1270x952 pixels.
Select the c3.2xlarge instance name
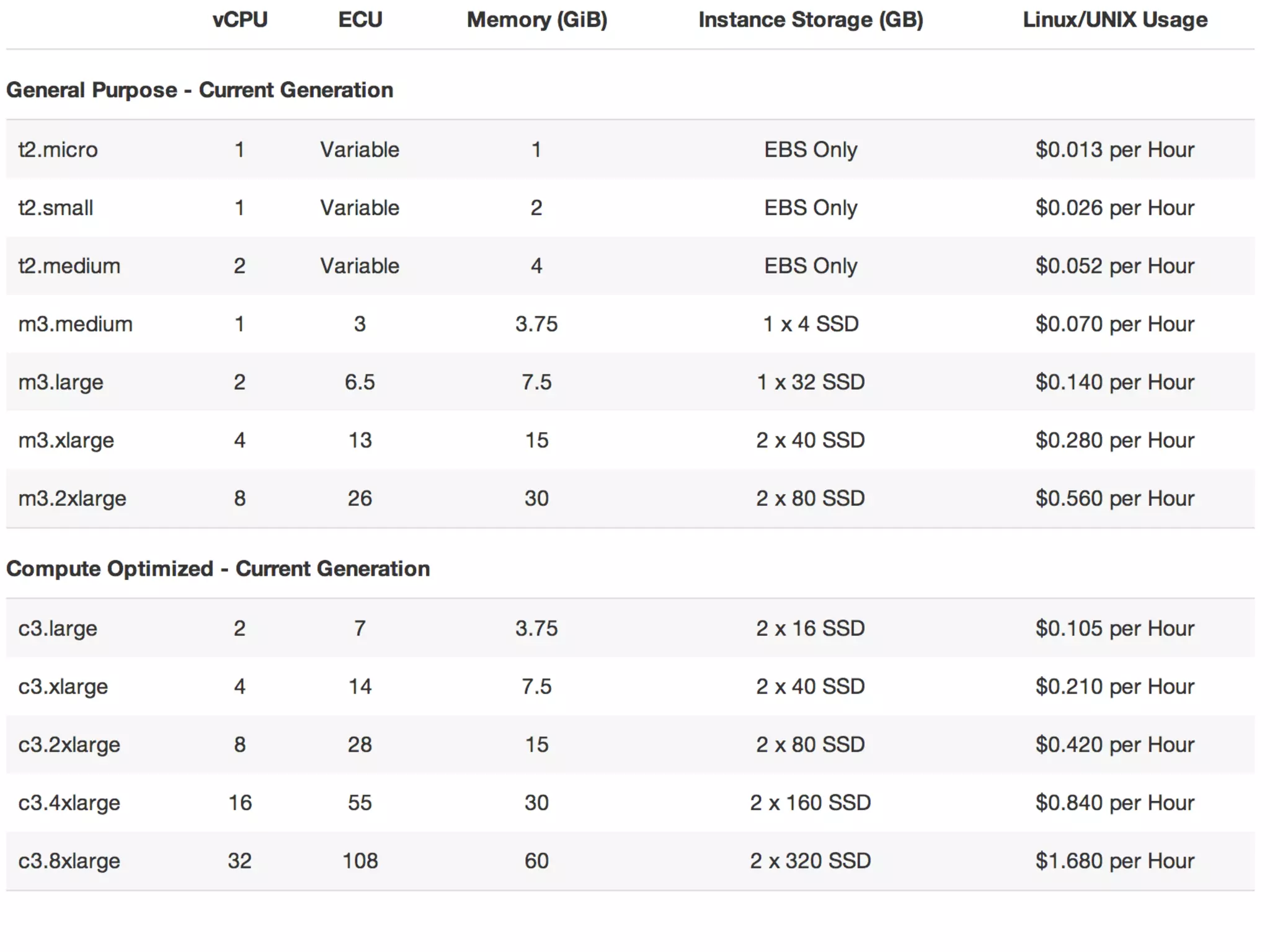click(69, 744)
